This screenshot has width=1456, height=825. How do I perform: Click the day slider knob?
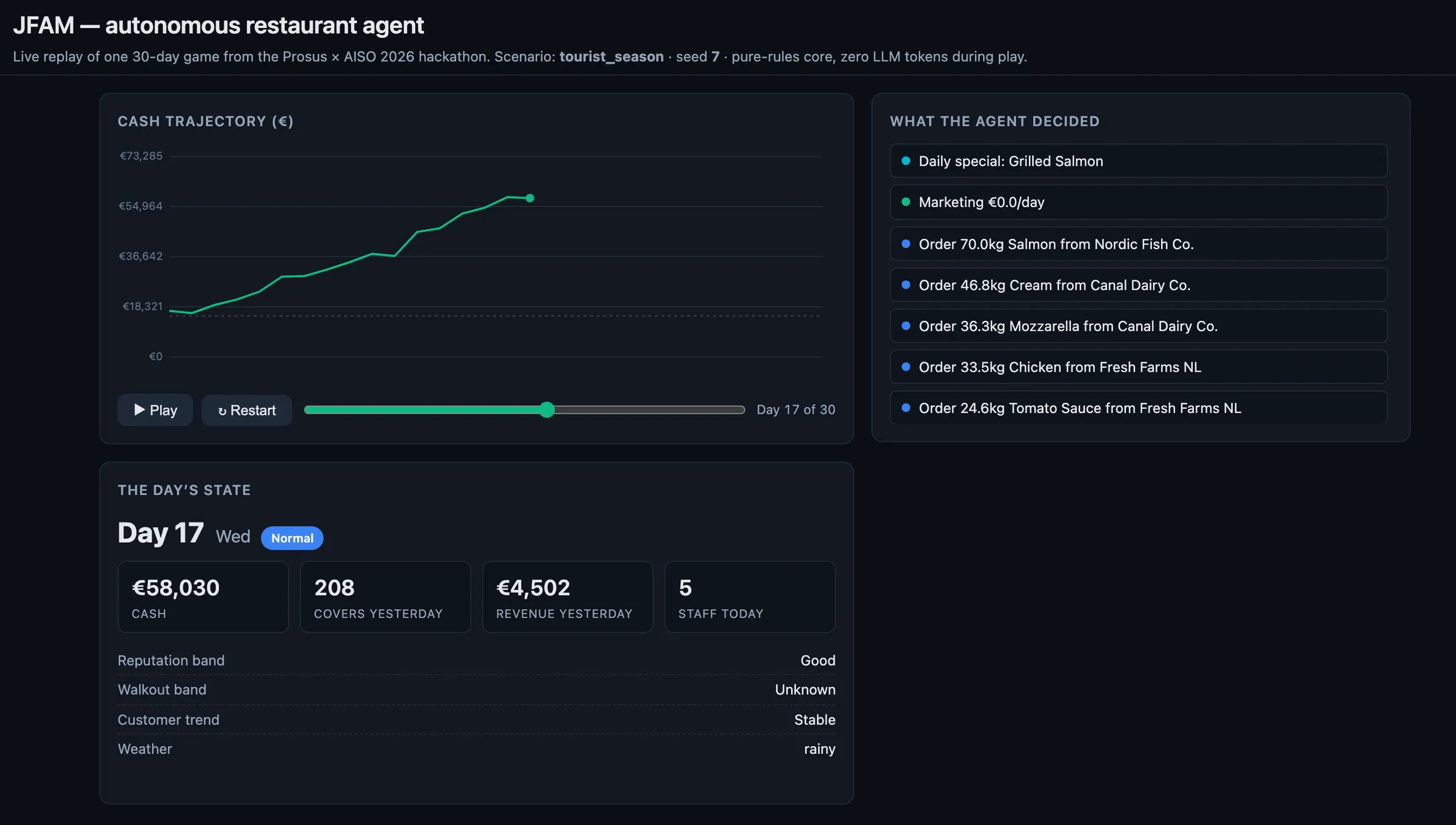[547, 410]
